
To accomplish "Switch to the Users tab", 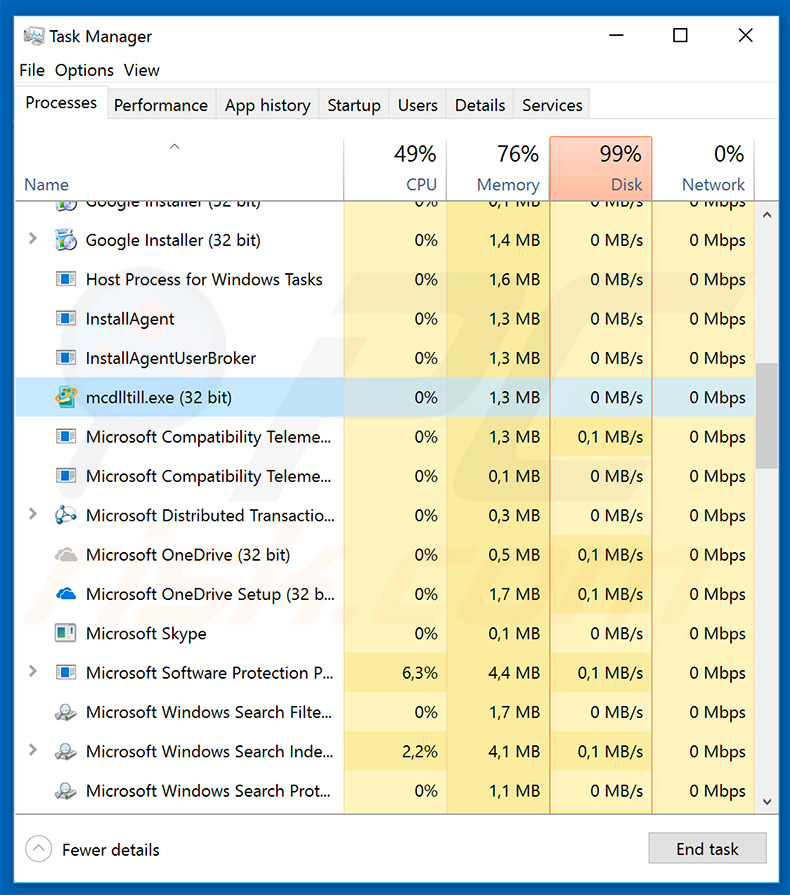I will pyautogui.click(x=418, y=105).
